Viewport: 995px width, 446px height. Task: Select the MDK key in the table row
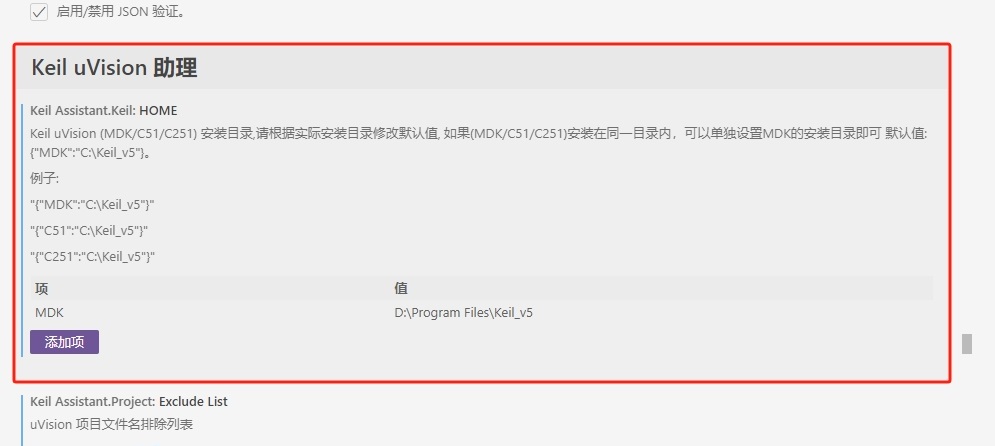pos(49,313)
